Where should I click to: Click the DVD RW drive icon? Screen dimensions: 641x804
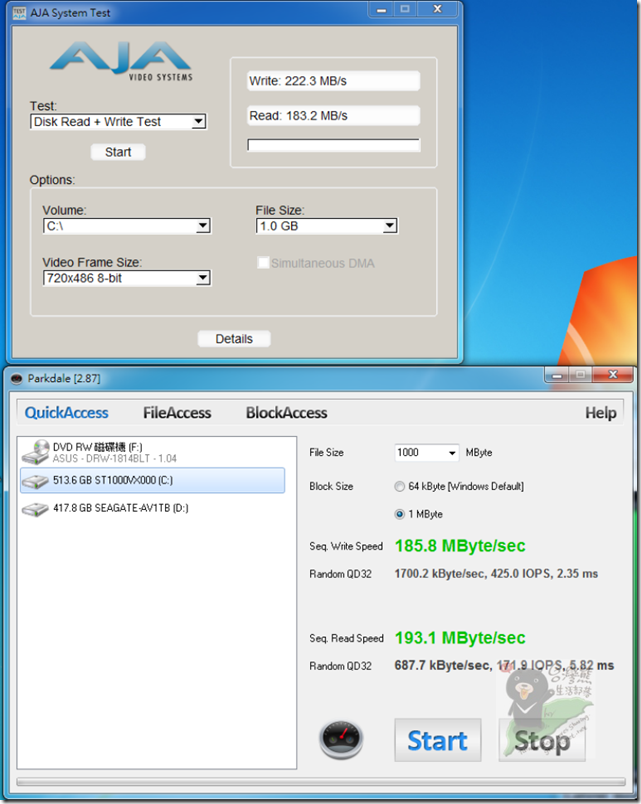click(35, 452)
